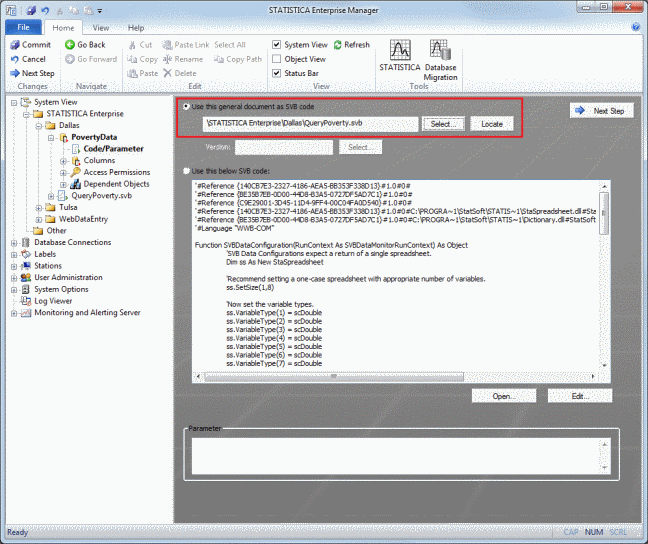Image resolution: width=648 pixels, height=544 pixels.
Task: Click the Next Step button in the pane
Action: 602,111
